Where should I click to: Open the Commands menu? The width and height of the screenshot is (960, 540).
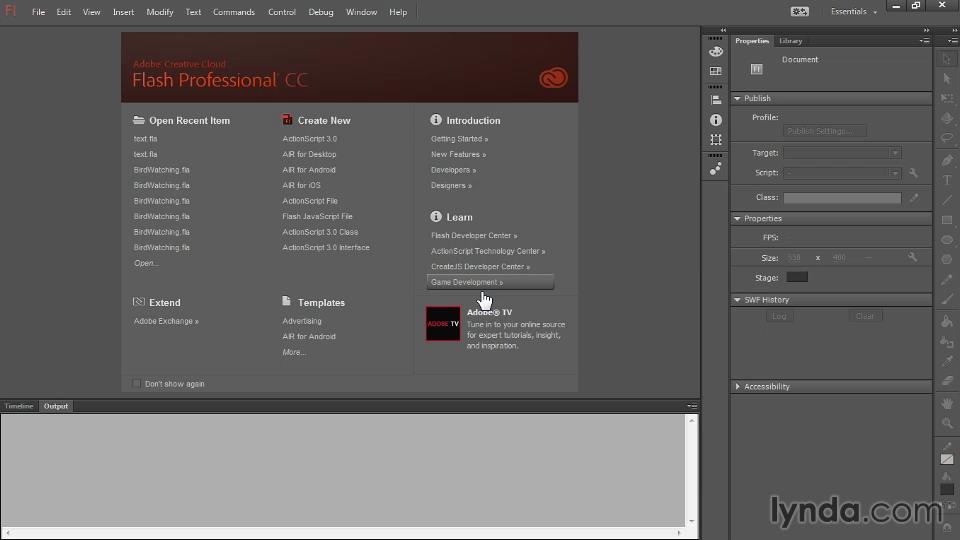coord(234,12)
